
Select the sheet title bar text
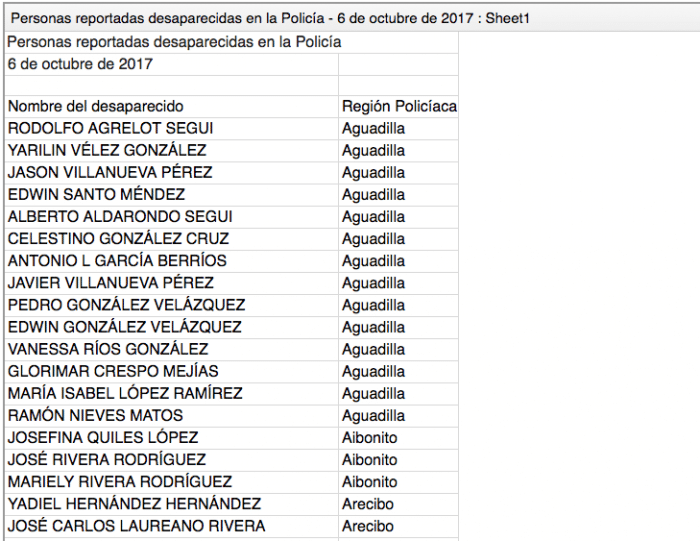270,18
